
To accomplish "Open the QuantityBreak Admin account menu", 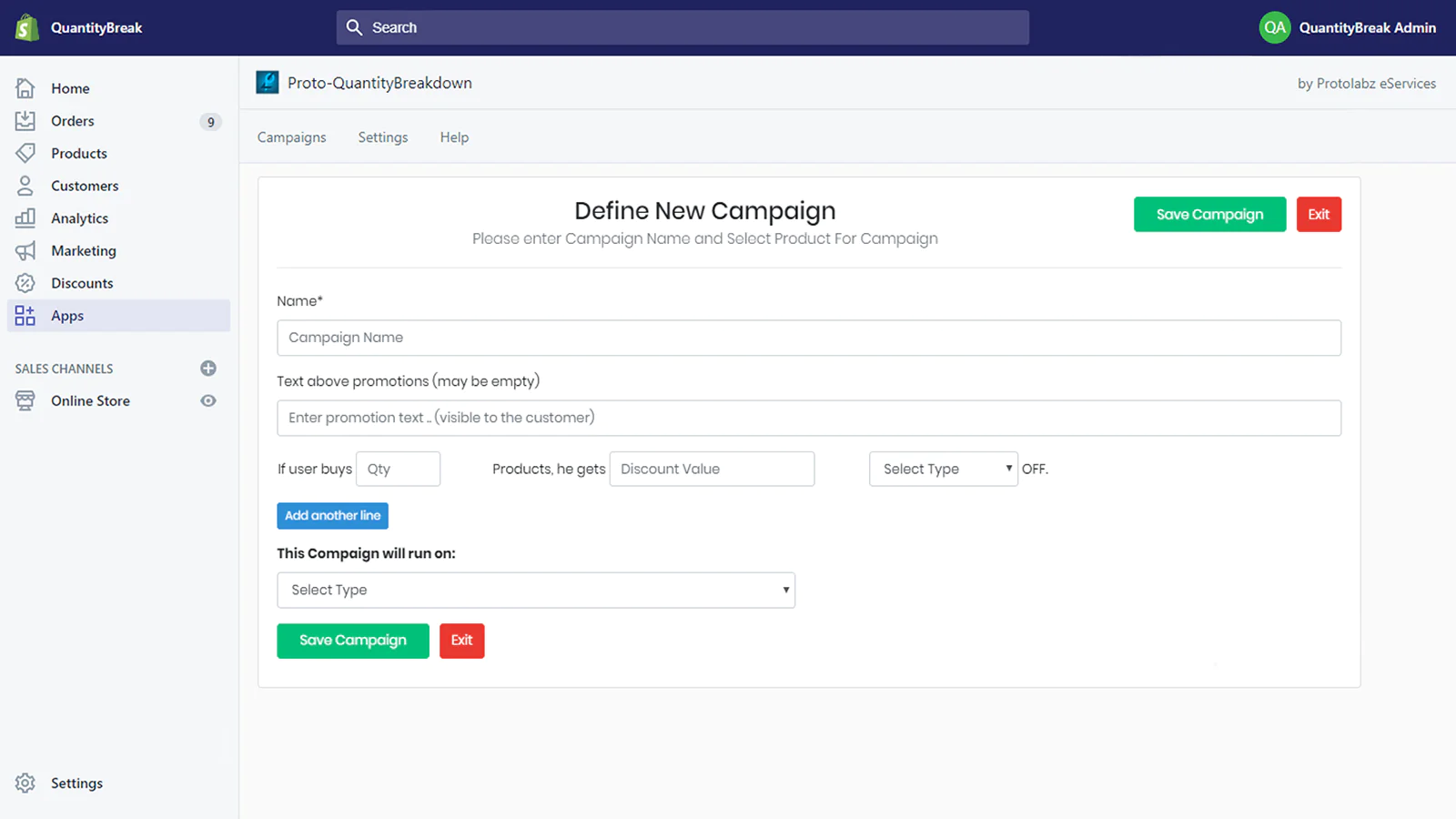I will pos(1347,27).
